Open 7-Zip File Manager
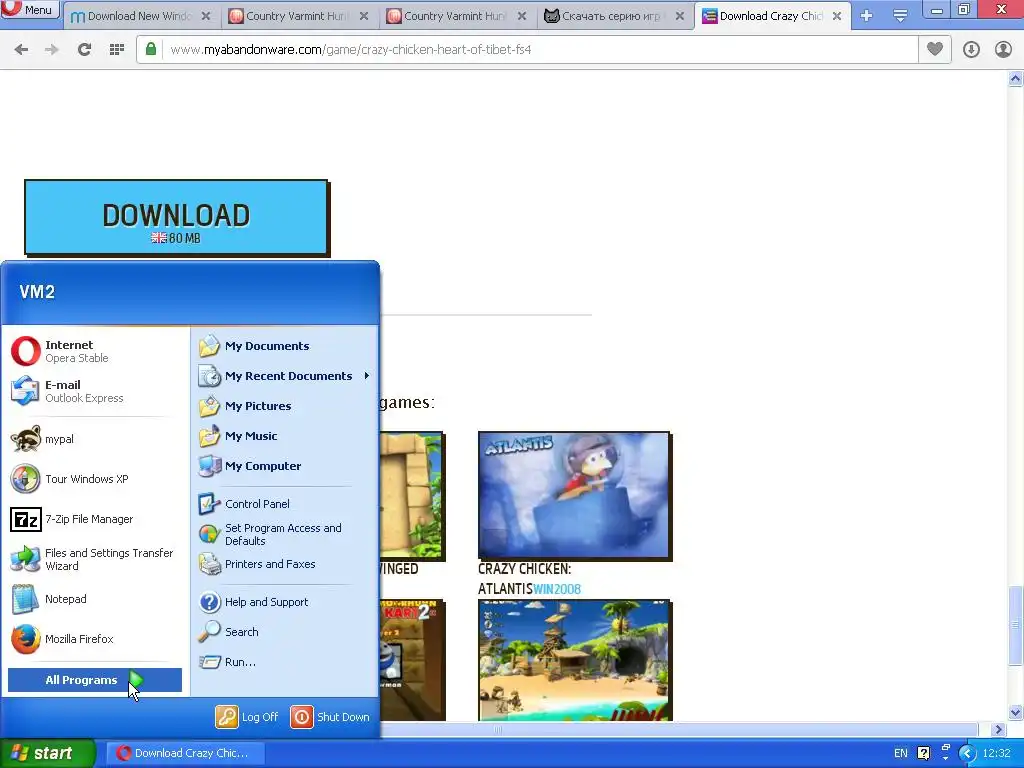 [95, 519]
